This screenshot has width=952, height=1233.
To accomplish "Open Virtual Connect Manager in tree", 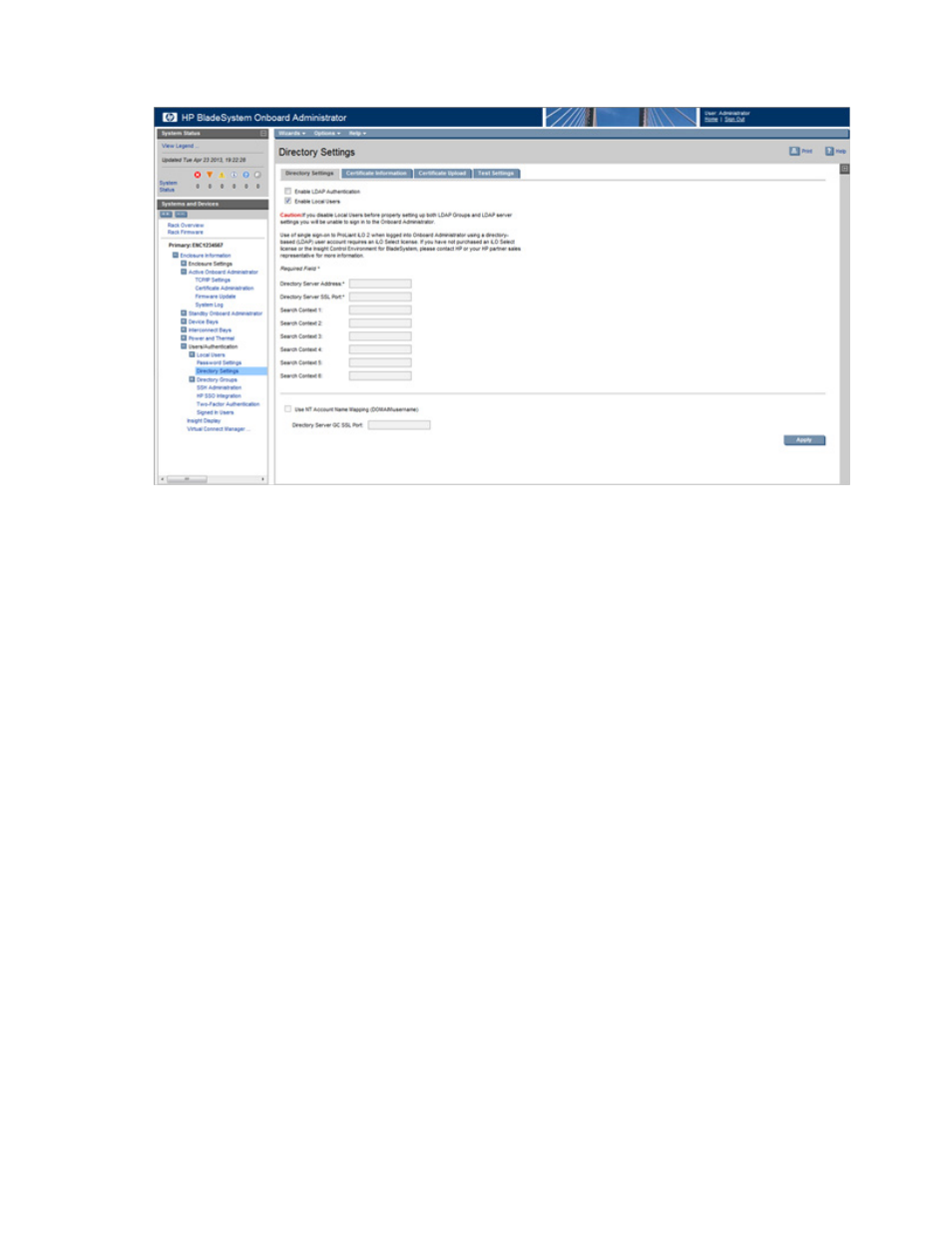I will [x=218, y=428].
